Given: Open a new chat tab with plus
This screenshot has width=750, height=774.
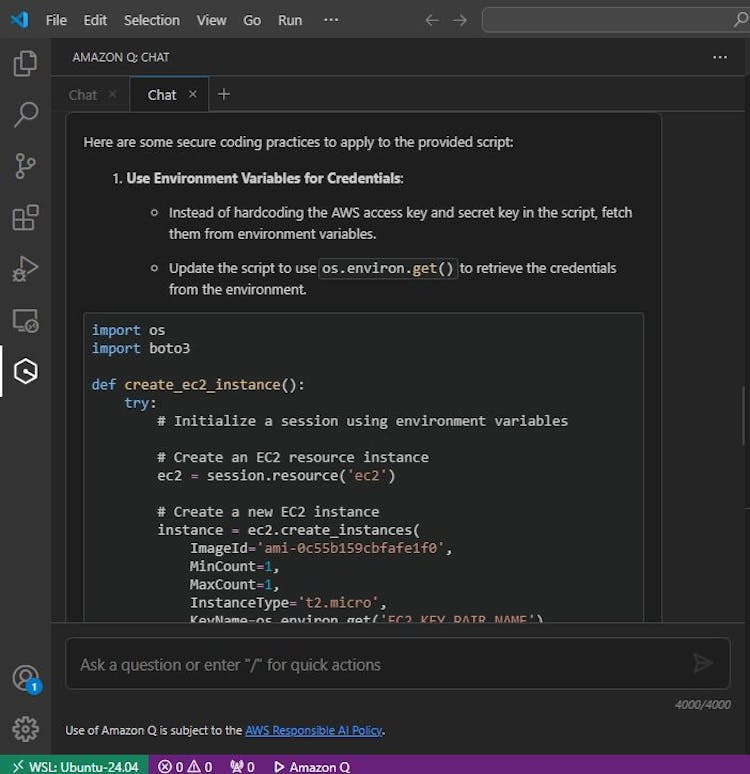Looking at the screenshot, I should (224, 94).
